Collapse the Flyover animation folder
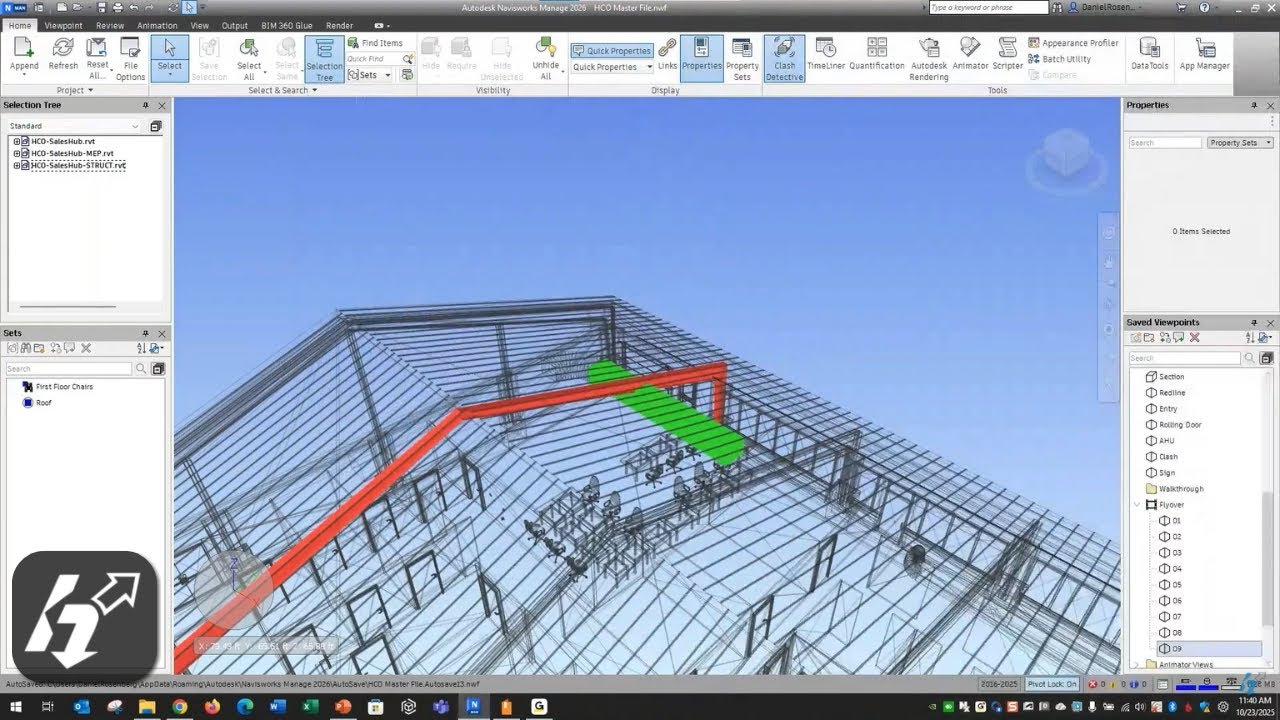Viewport: 1280px width, 720px height. coord(1137,505)
